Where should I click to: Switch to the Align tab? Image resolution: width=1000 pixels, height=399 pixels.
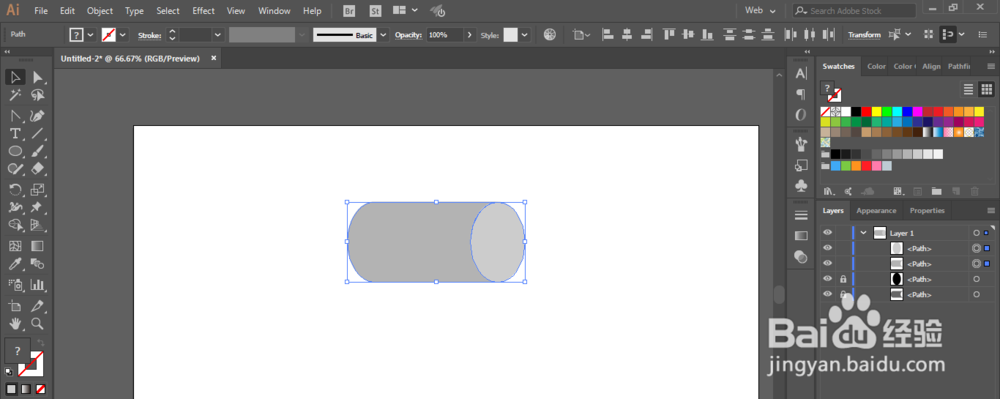point(931,66)
